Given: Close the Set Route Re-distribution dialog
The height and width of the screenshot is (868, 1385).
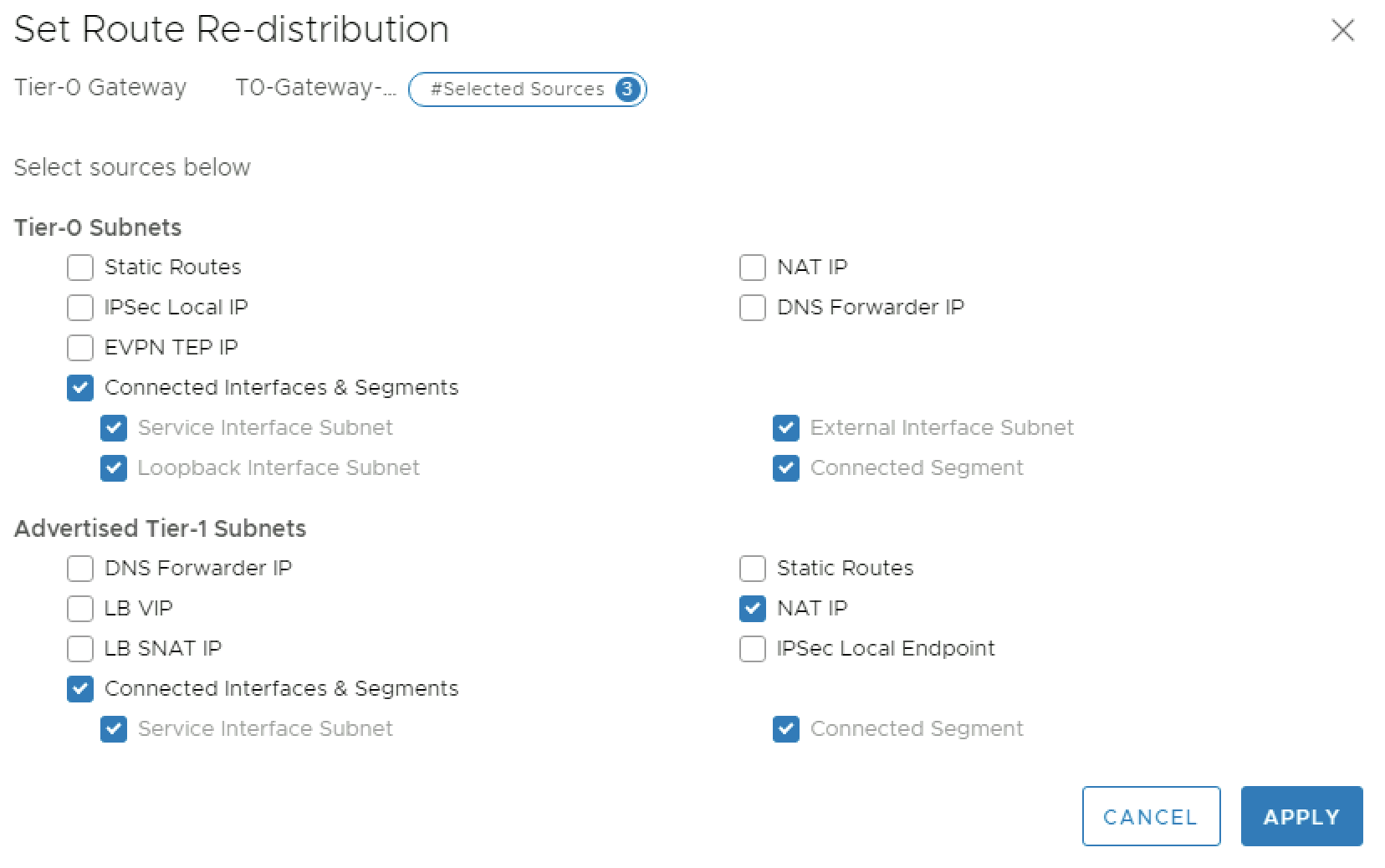Looking at the screenshot, I should point(1342,31).
